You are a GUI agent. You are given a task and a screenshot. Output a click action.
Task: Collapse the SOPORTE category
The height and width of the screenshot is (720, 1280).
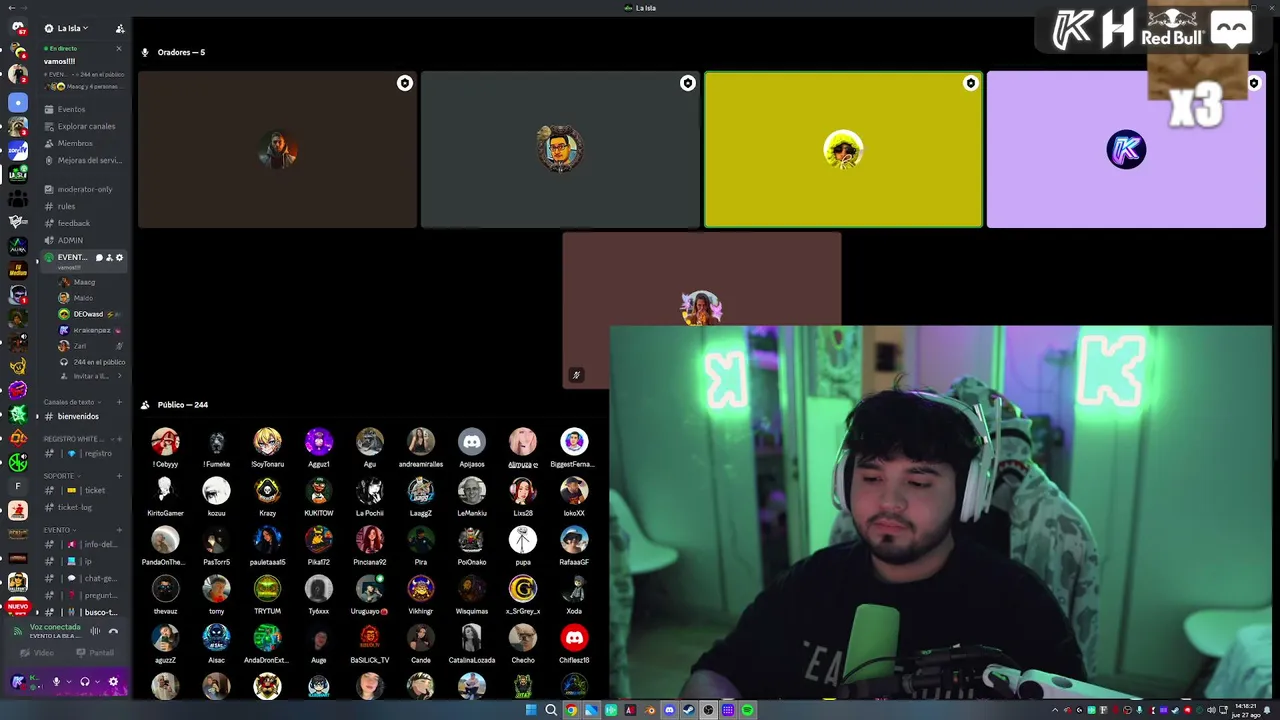(x=60, y=476)
